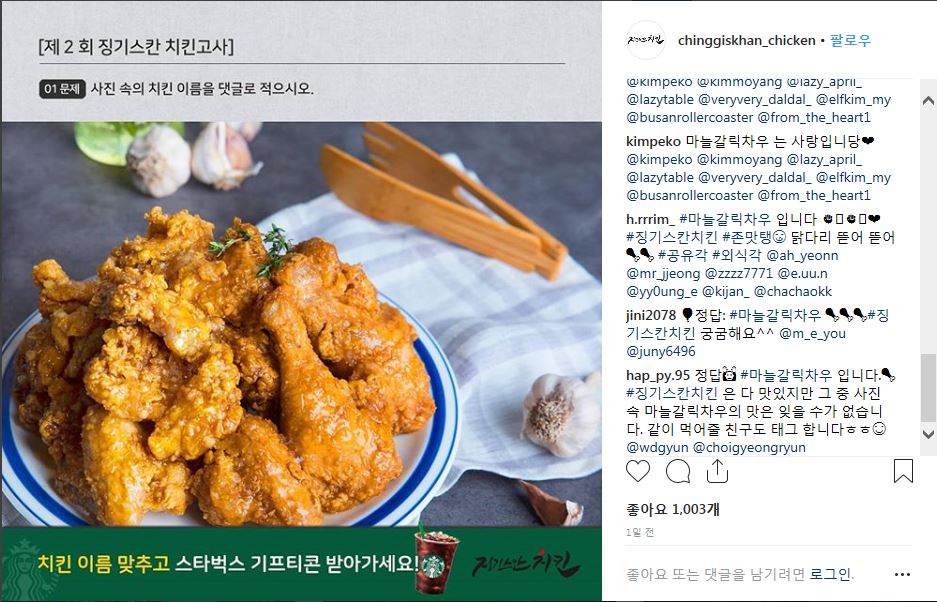Share the post using the share icon

pyautogui.click(x=717, y=471)
